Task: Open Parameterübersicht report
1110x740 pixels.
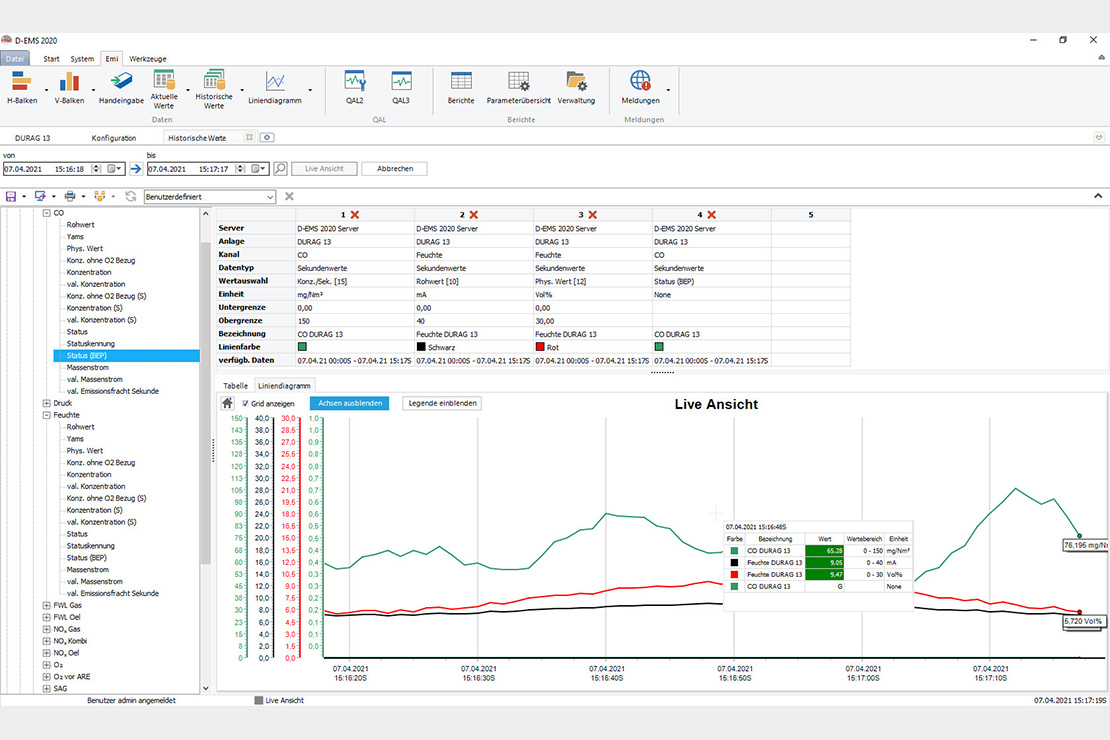Action: pyautogui.click(x=518, y=87)
